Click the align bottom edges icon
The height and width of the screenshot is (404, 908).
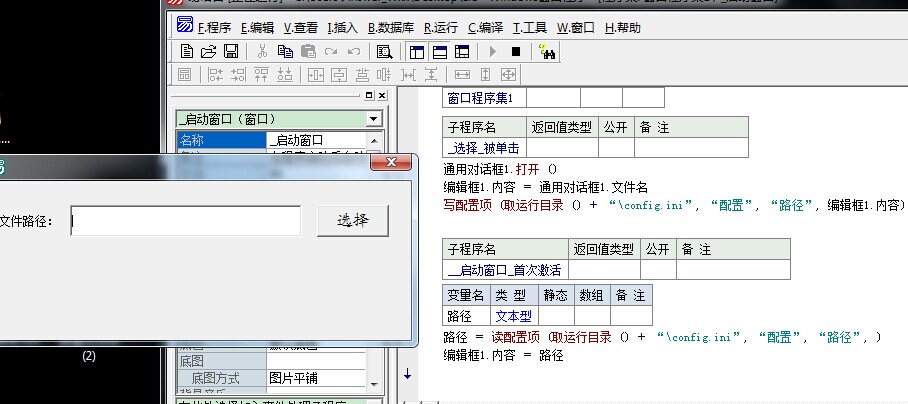[x=284, y=74]
